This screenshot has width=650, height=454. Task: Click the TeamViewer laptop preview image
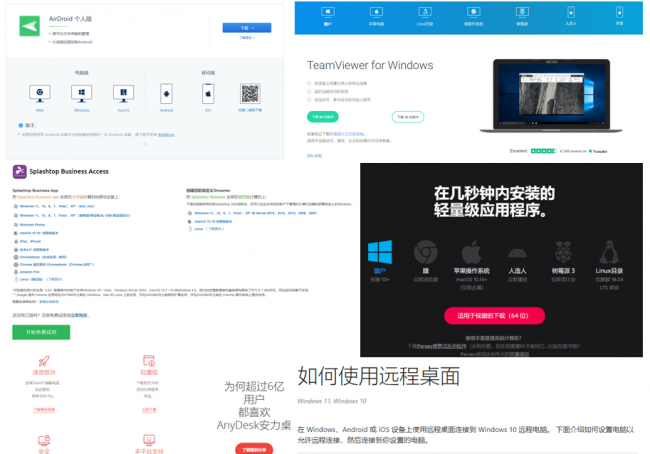coord(551,96)
